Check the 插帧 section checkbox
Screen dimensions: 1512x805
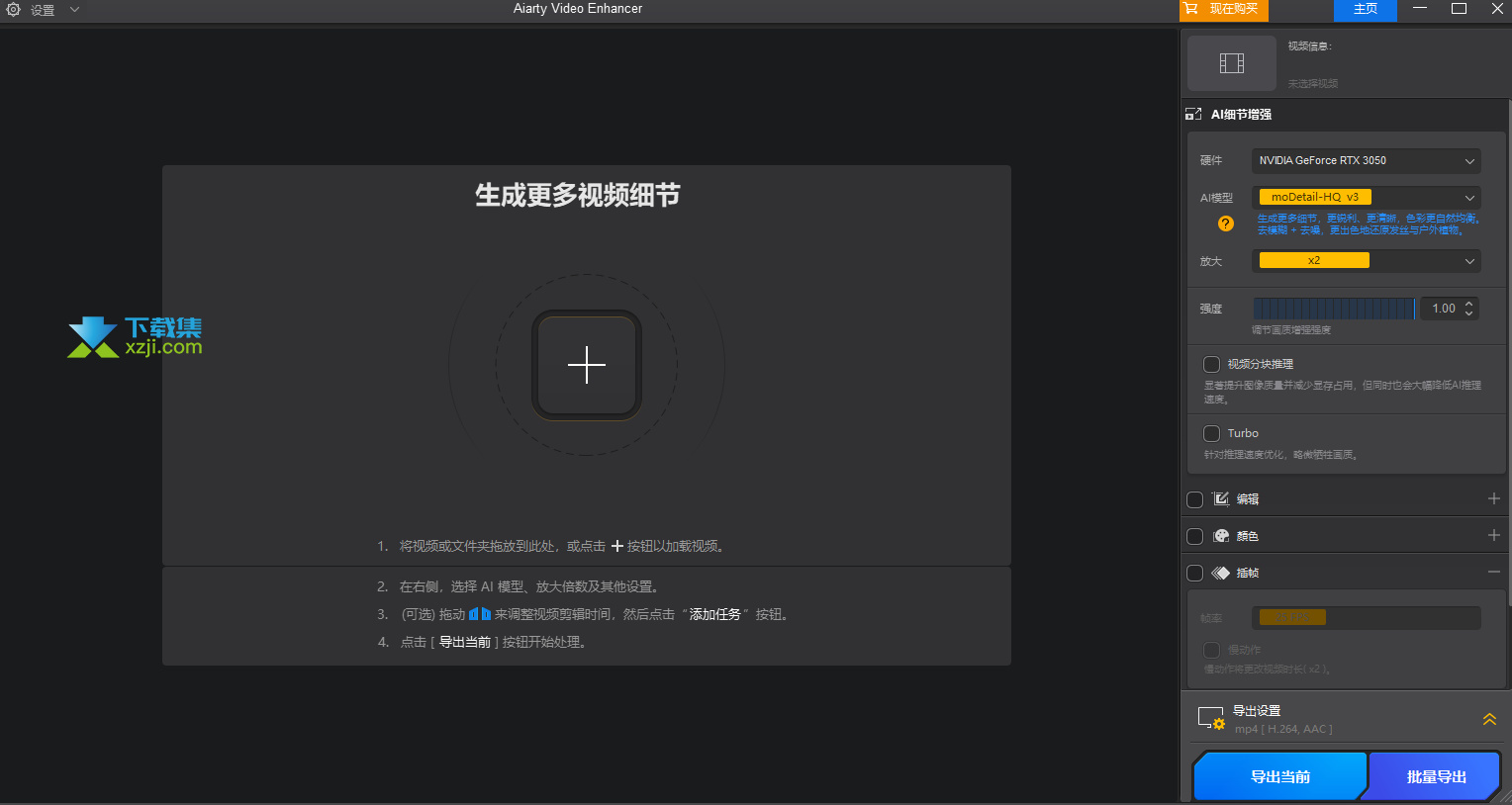[x=1194, y=572]
